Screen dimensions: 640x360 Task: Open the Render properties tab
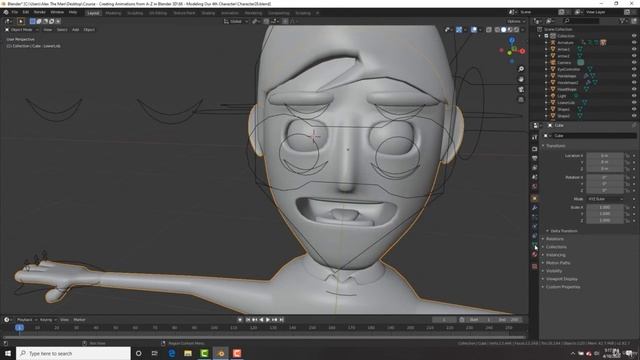[535, 149]
